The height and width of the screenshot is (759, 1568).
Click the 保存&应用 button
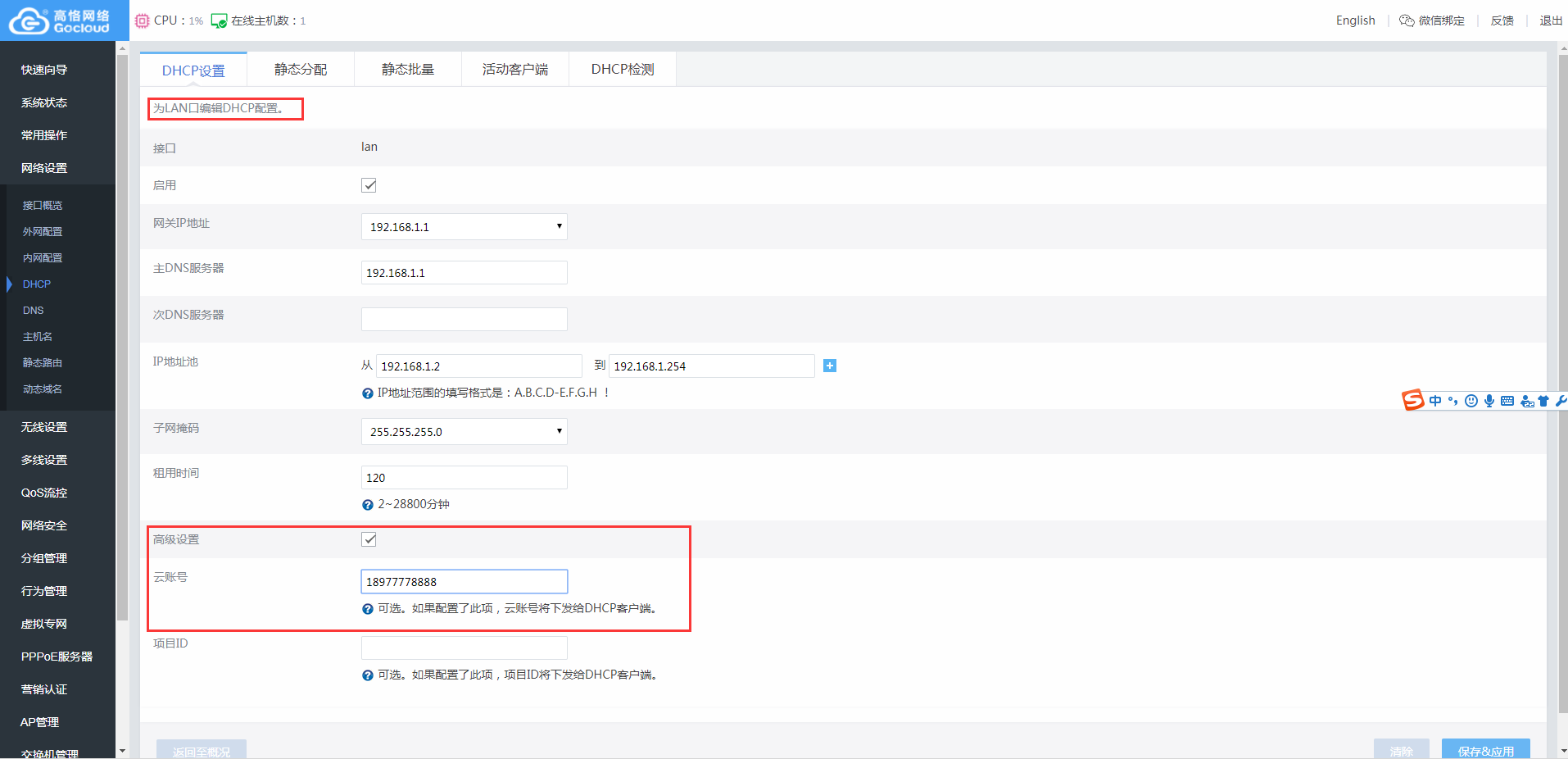[x=1486, y=749]
